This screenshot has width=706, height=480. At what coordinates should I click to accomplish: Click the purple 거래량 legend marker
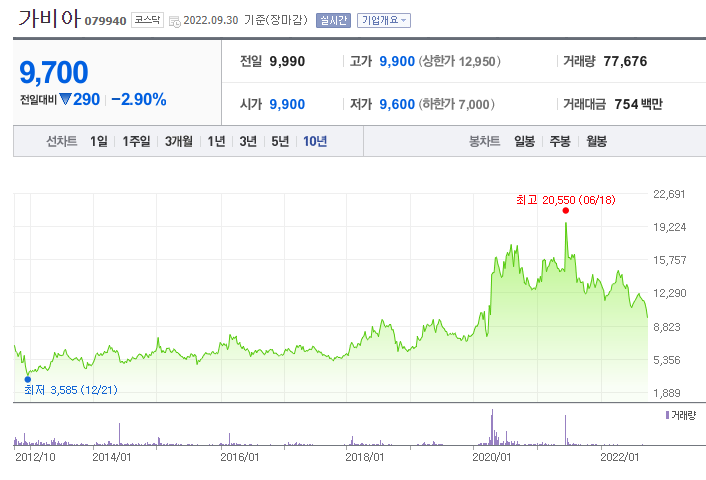(x=667, y=415)
